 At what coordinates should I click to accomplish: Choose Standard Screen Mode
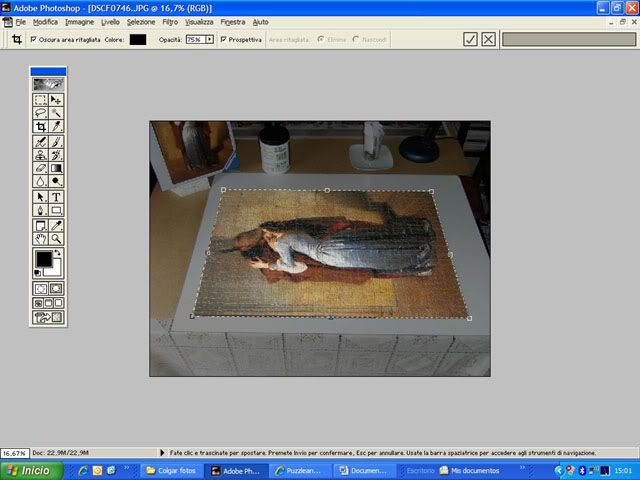38,303
